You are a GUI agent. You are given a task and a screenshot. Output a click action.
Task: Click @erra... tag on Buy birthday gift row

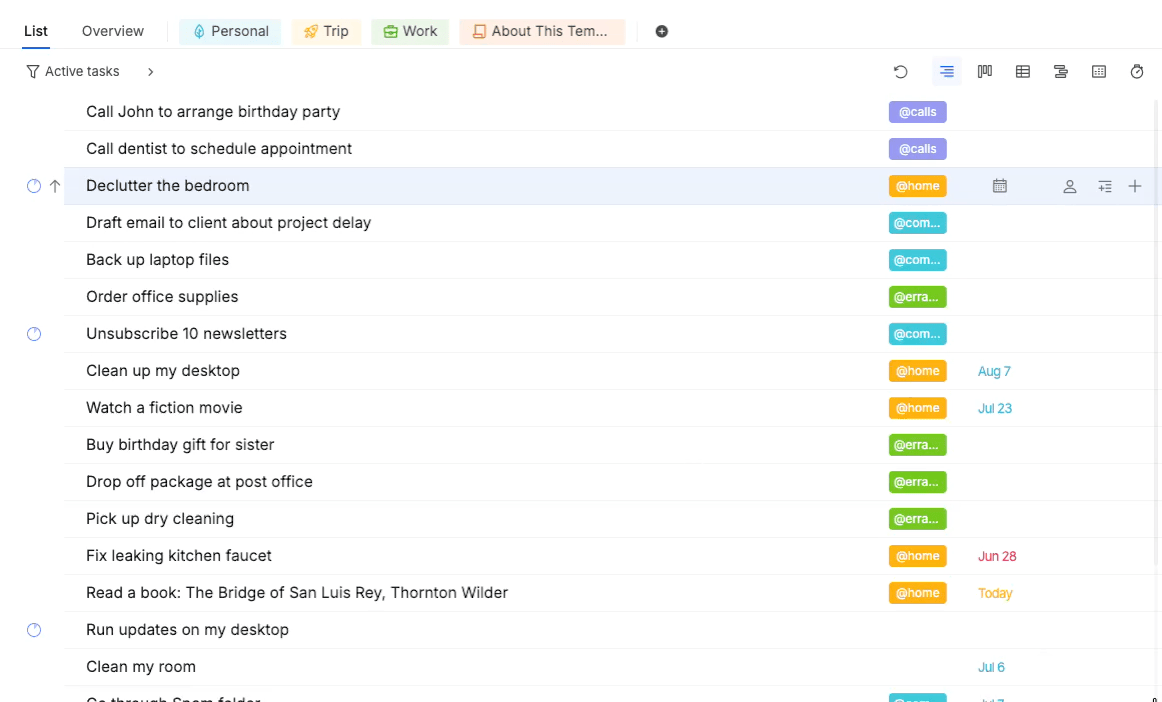click(917, 446)
